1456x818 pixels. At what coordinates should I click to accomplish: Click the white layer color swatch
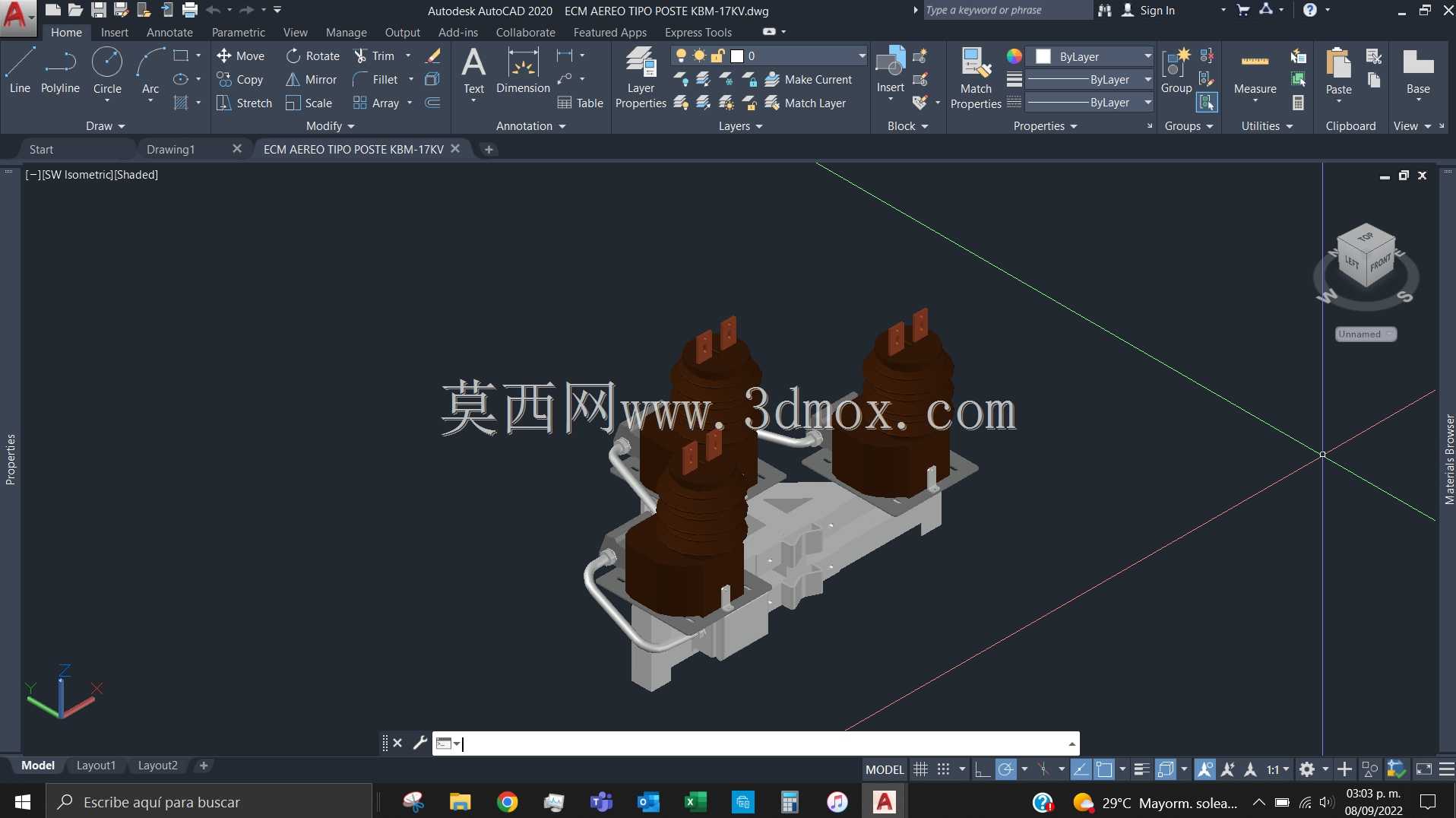coord(736,55)
